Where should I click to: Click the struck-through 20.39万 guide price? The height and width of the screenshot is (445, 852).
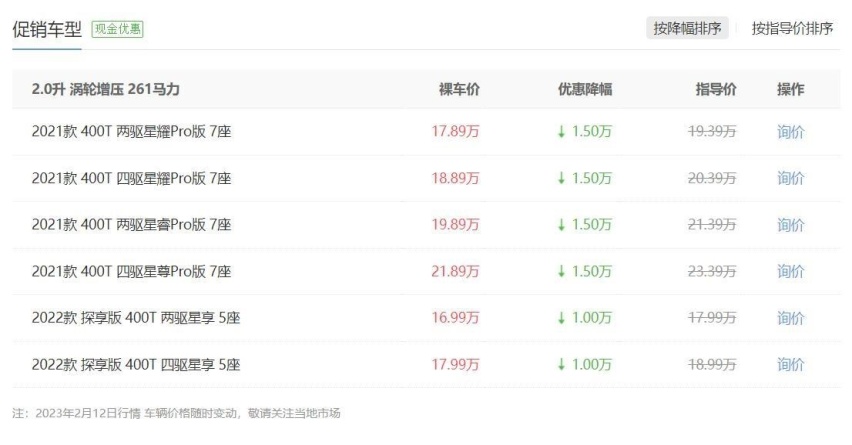tap(712, 178)
